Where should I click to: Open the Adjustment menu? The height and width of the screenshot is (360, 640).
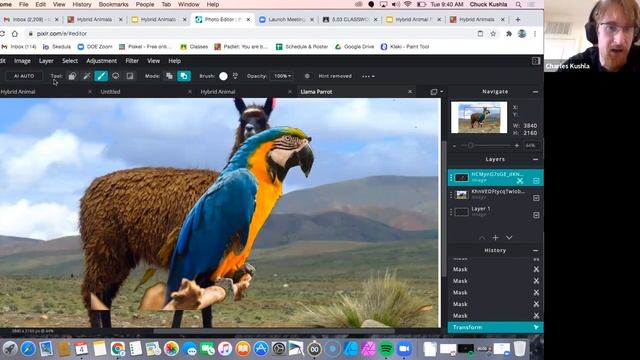tap(102, 61)
